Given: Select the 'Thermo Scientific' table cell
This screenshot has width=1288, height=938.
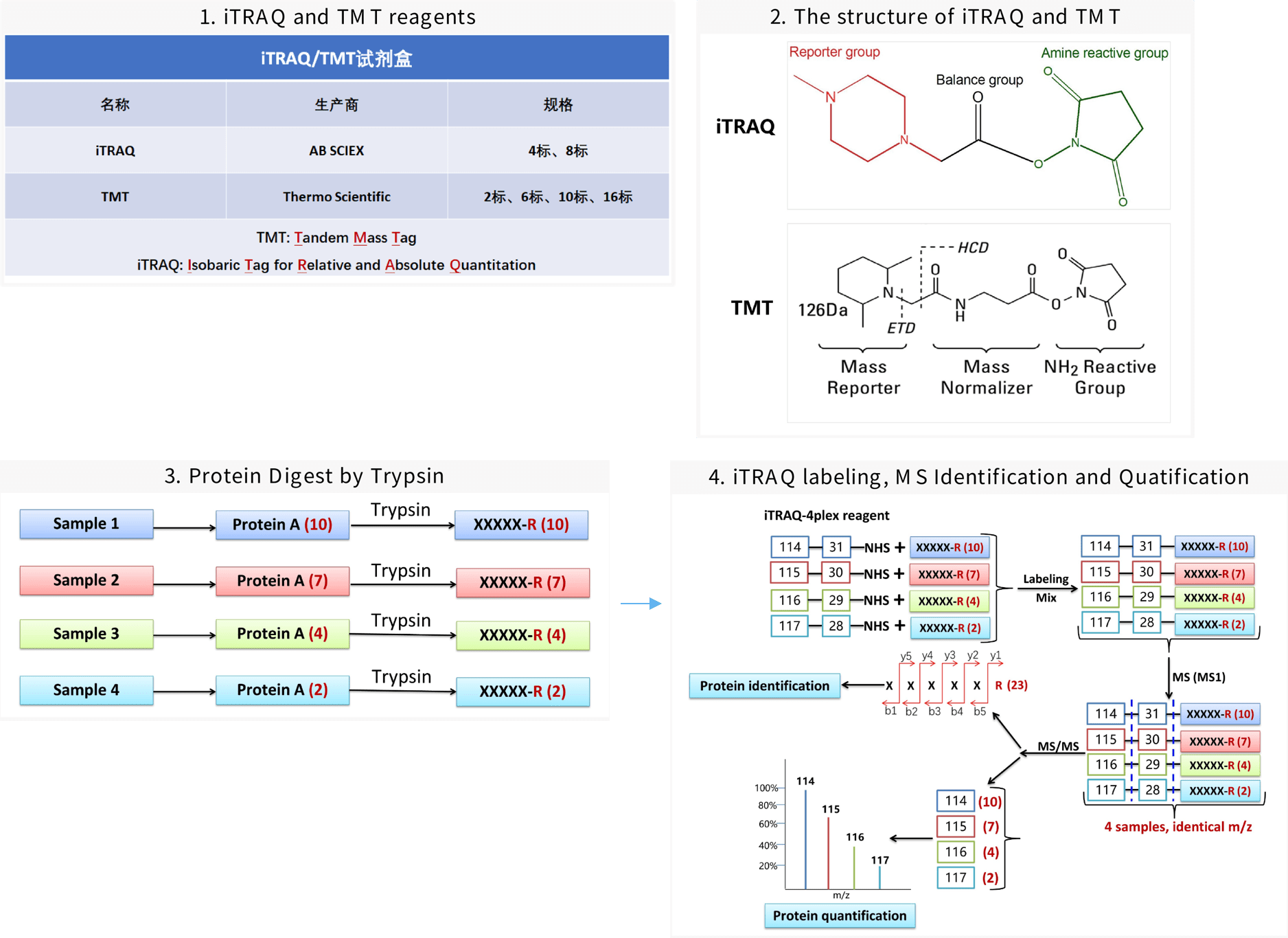Looking at the screenshot, I should tap(336, 196).
